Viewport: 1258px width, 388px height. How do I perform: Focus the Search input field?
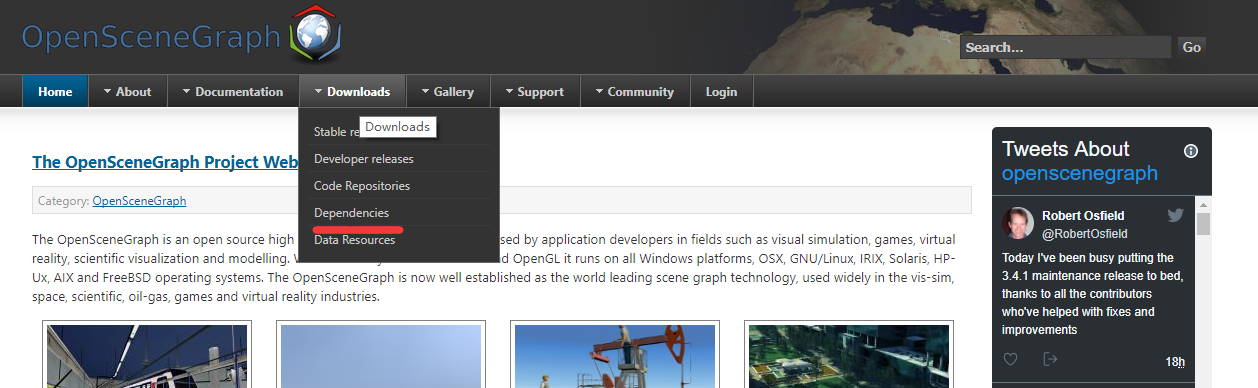(1065, 47)
